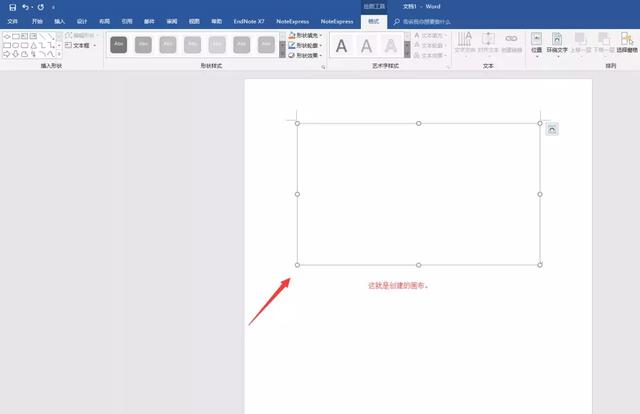
Task: Switch to the 插入 (Insert) tab
Action: (x=60, y=21)
